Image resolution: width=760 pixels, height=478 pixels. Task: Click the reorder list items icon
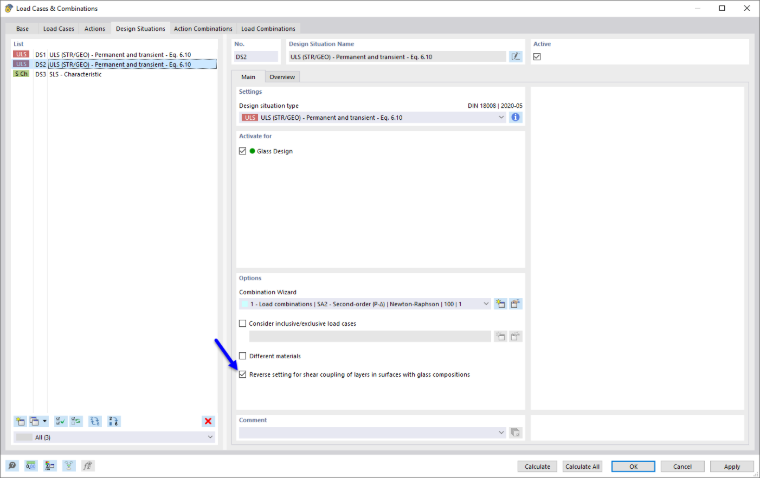(113, 421)
